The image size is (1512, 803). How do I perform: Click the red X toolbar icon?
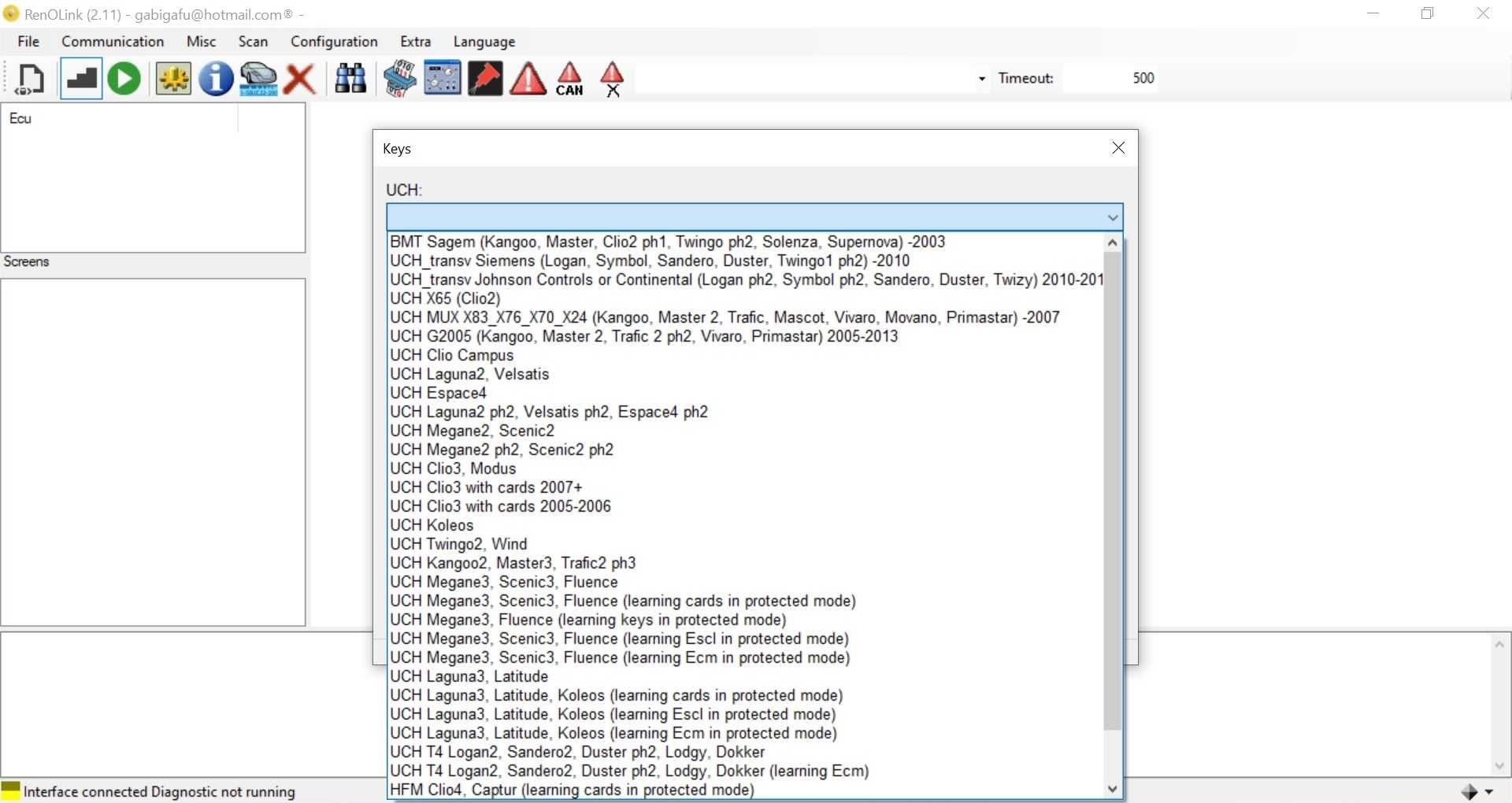[x=299, y=79]
